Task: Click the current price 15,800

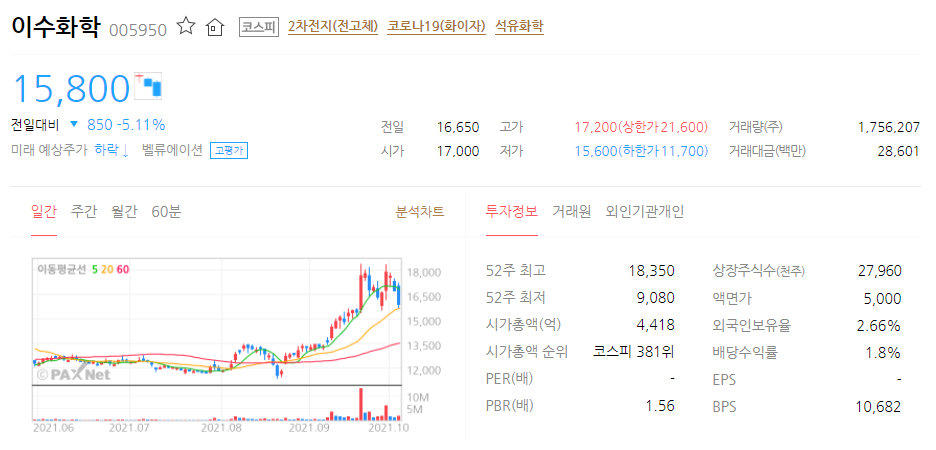Action: point(71,88)
